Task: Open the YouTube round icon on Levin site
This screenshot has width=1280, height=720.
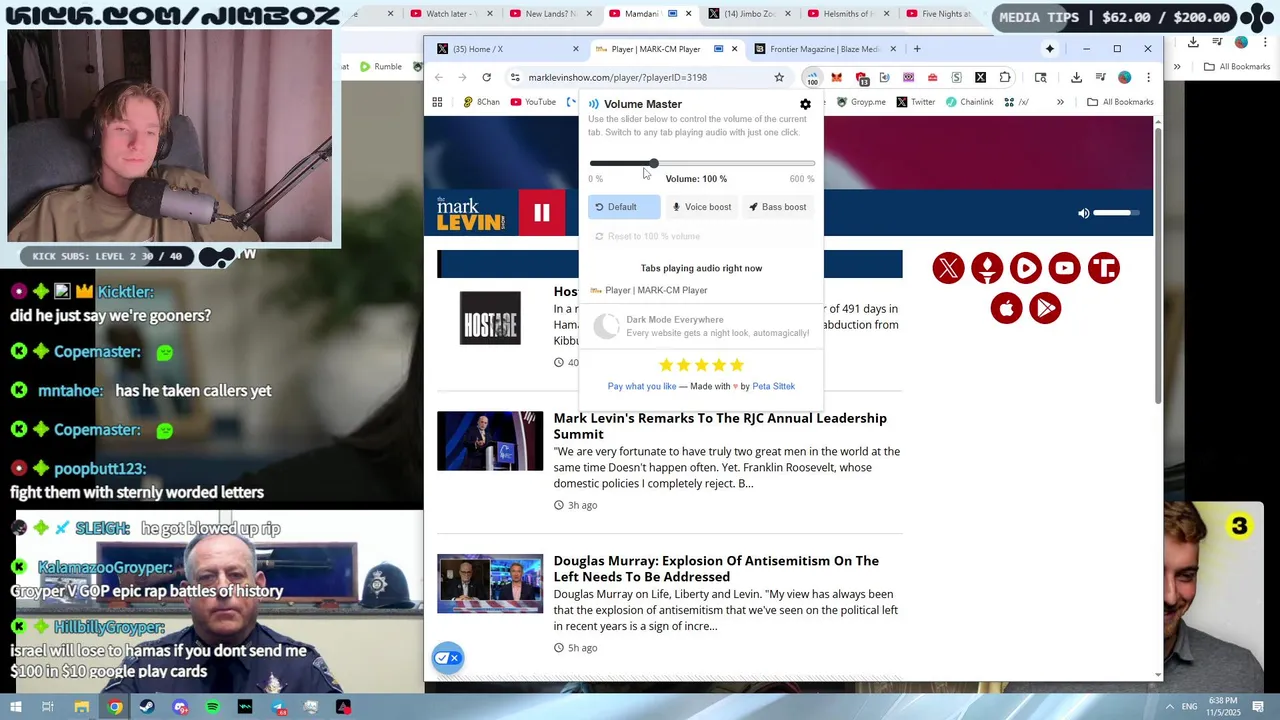Action: coord(1065,268)
